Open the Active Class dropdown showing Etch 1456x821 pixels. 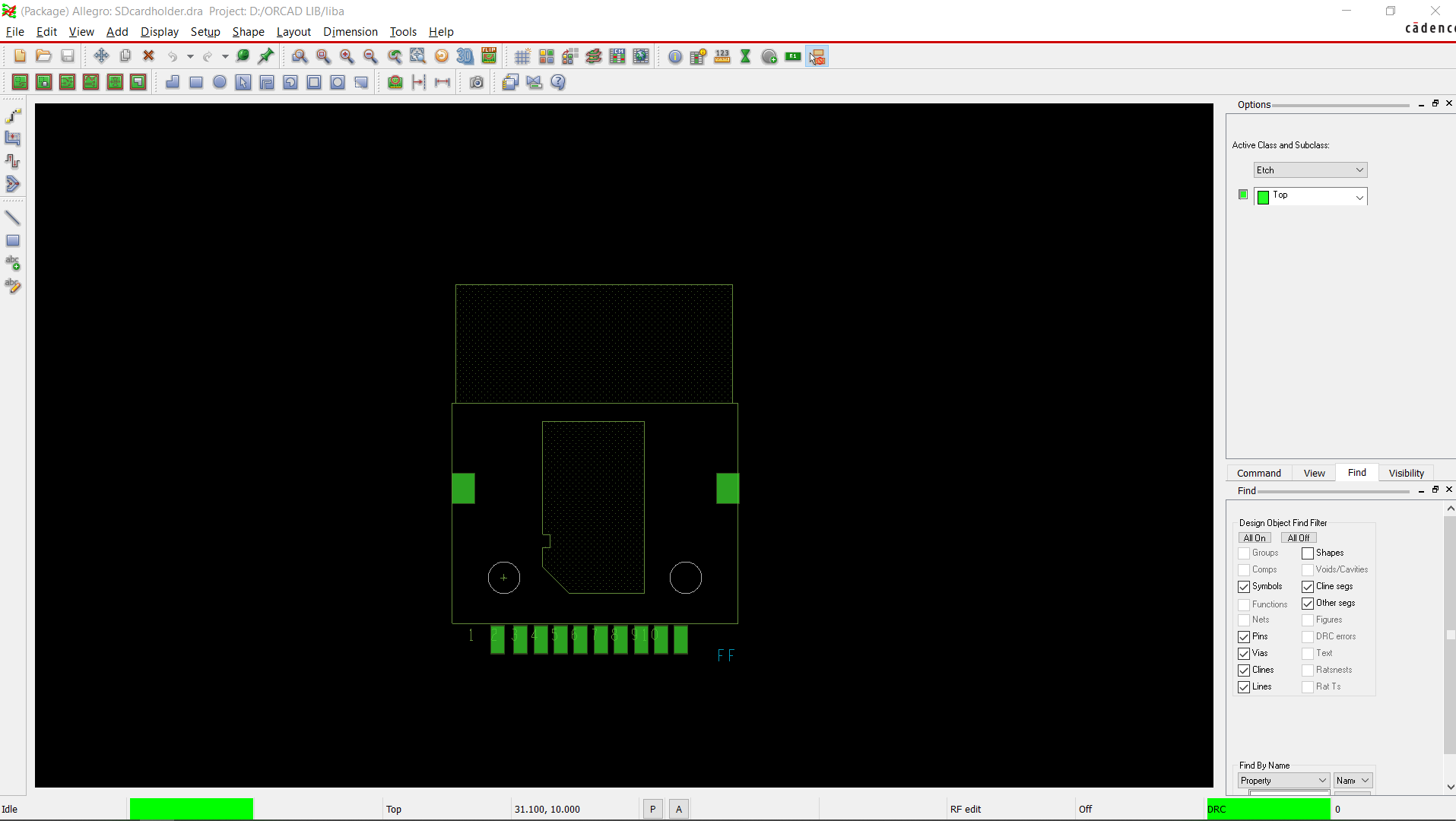tap(1310, 170)
